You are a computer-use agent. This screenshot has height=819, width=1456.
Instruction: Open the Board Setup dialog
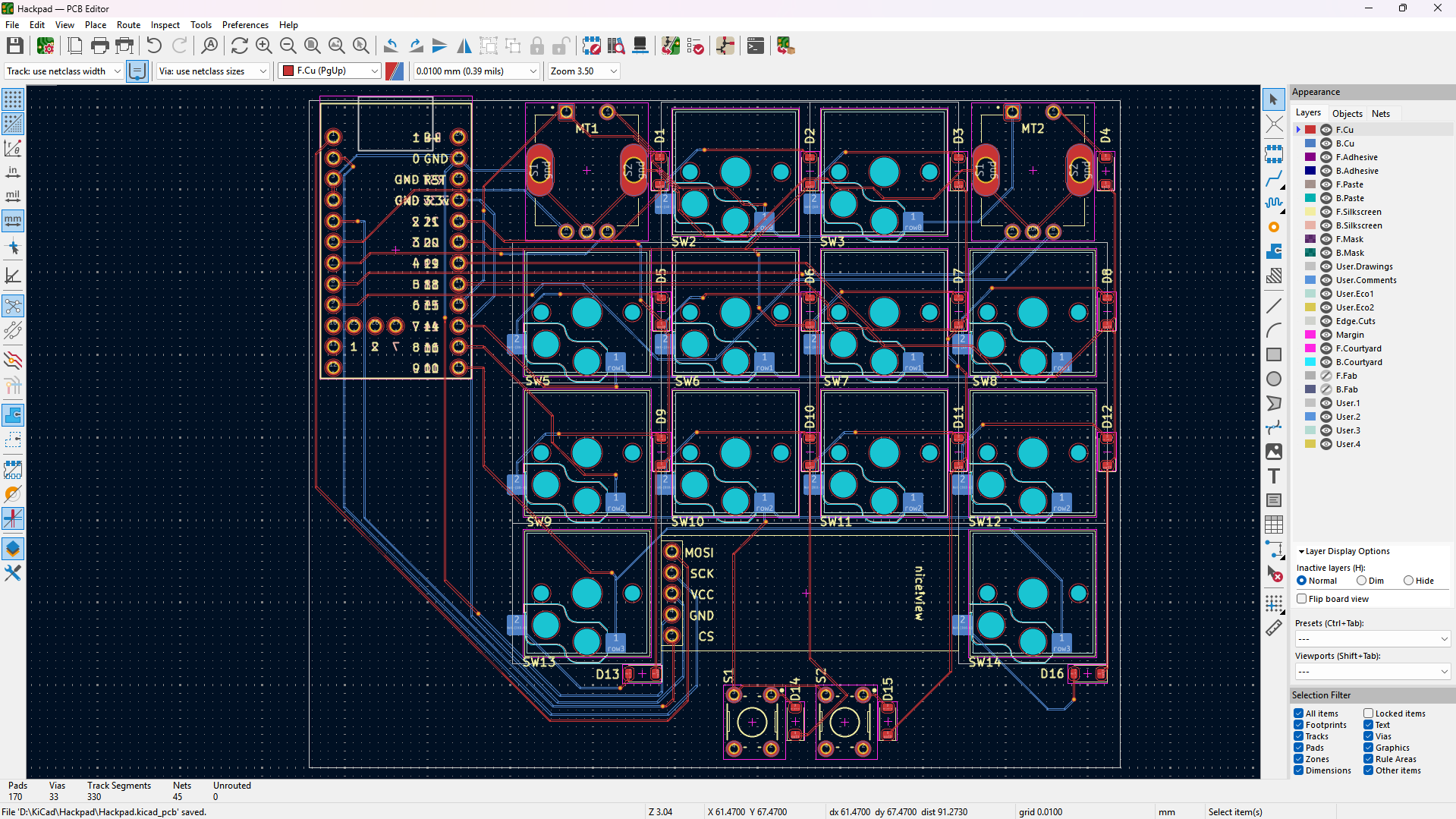click(x=45, y=46)
